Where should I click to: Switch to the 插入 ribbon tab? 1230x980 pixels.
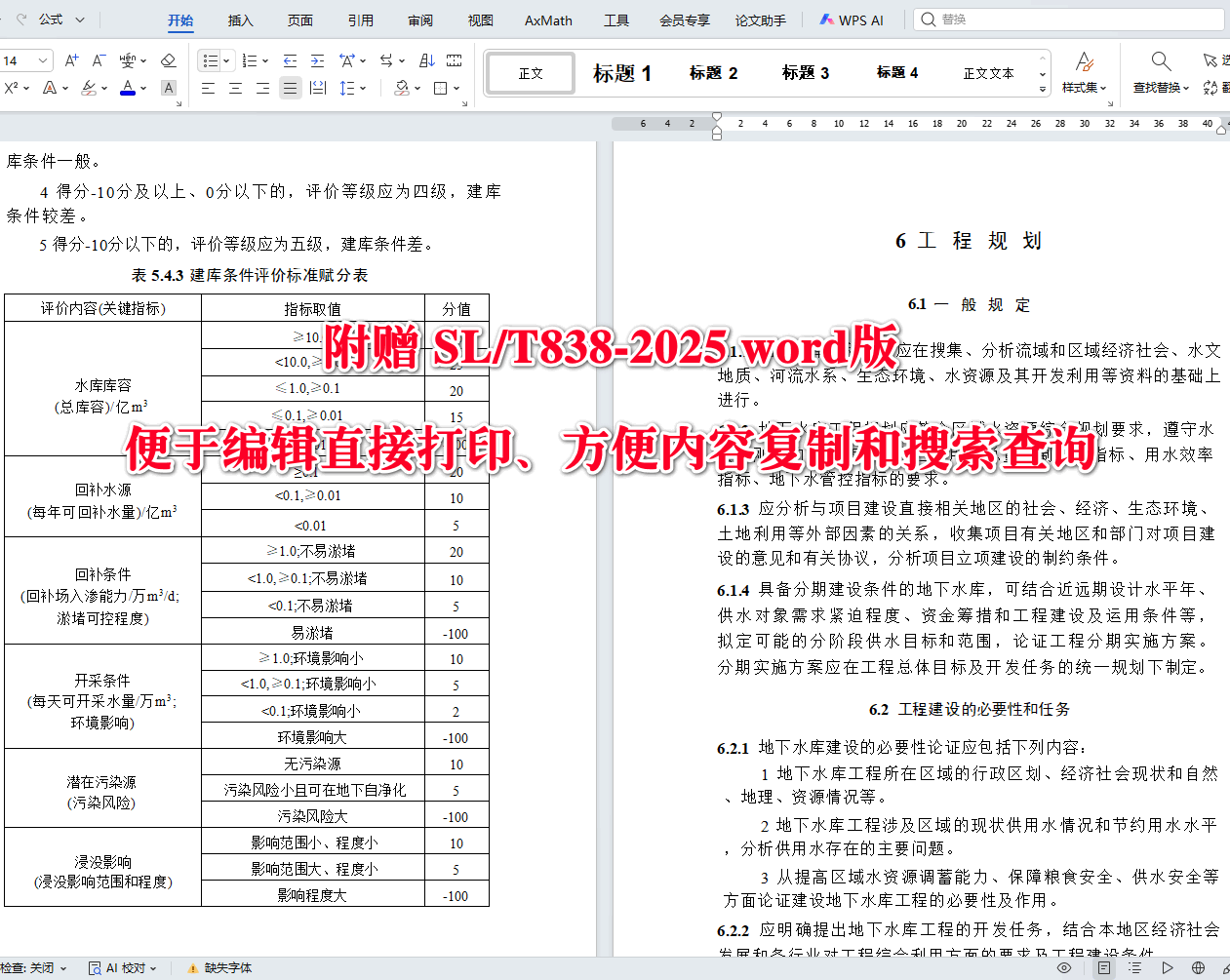pos(240,19)
